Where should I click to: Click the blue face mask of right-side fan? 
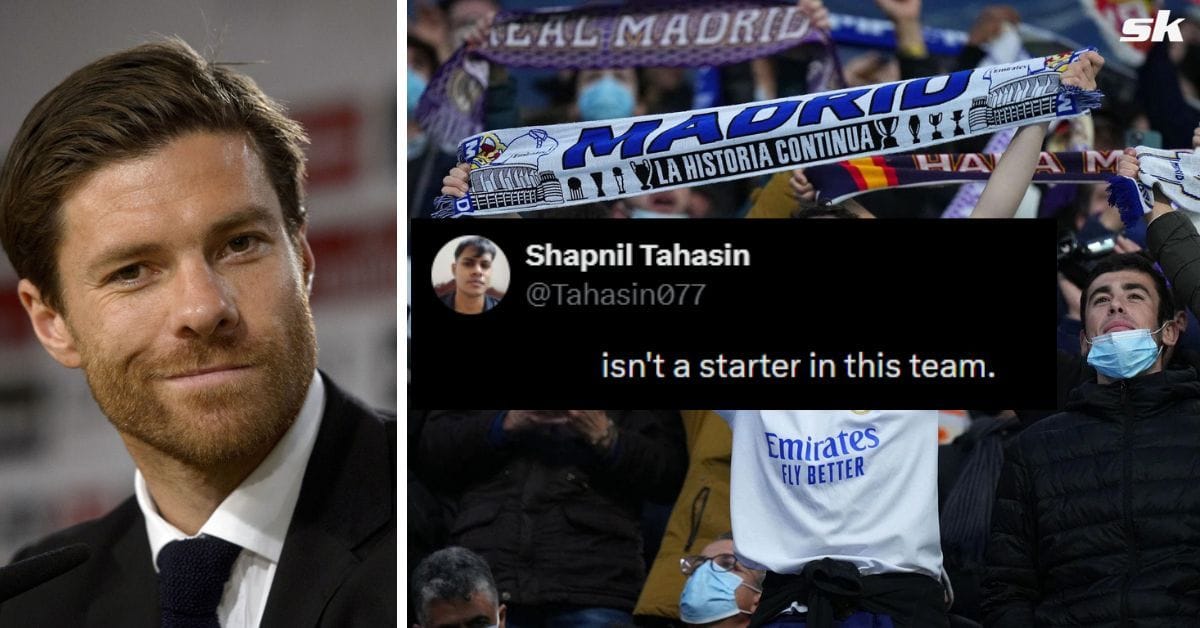[x=1126, y=352]
